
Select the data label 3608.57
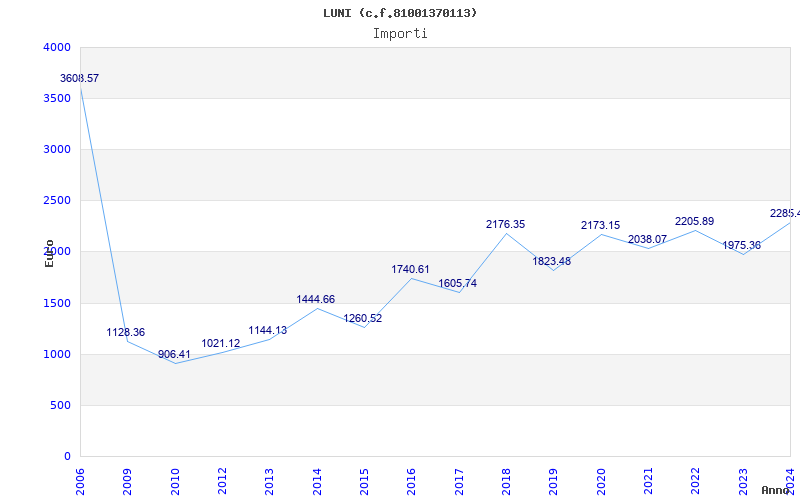tap(80, 79)
